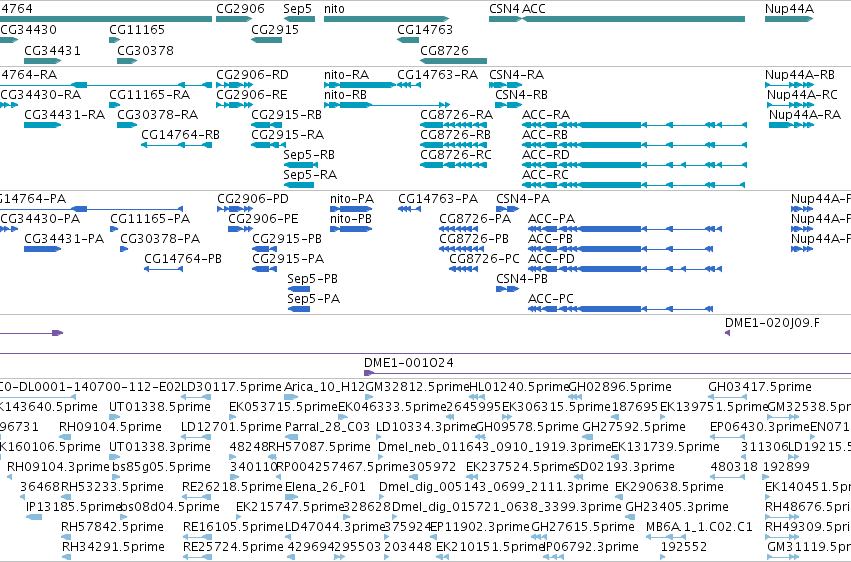This screenshot has height=562, width=851.
Task: Select the LD30117.5prime EST label
Action: click(231, 387)
